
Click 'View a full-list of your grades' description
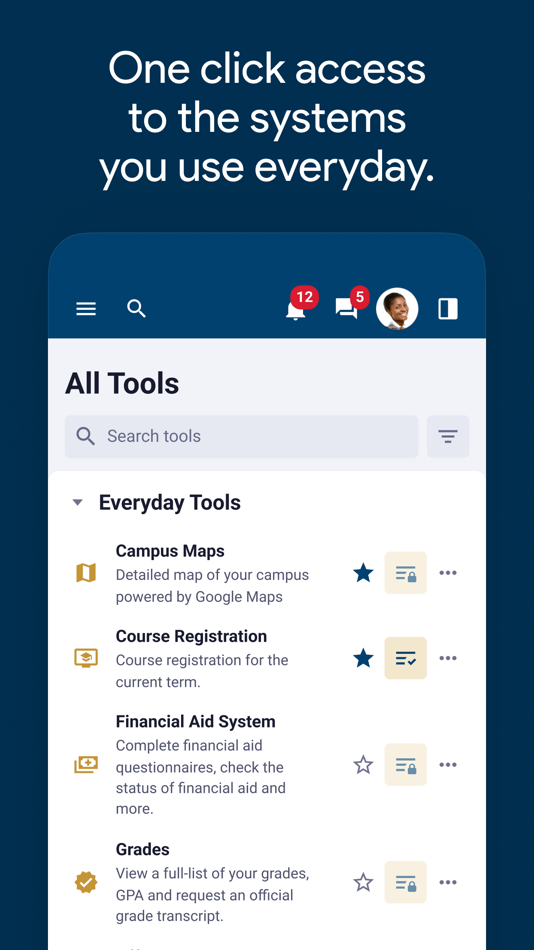click(213, 895)
